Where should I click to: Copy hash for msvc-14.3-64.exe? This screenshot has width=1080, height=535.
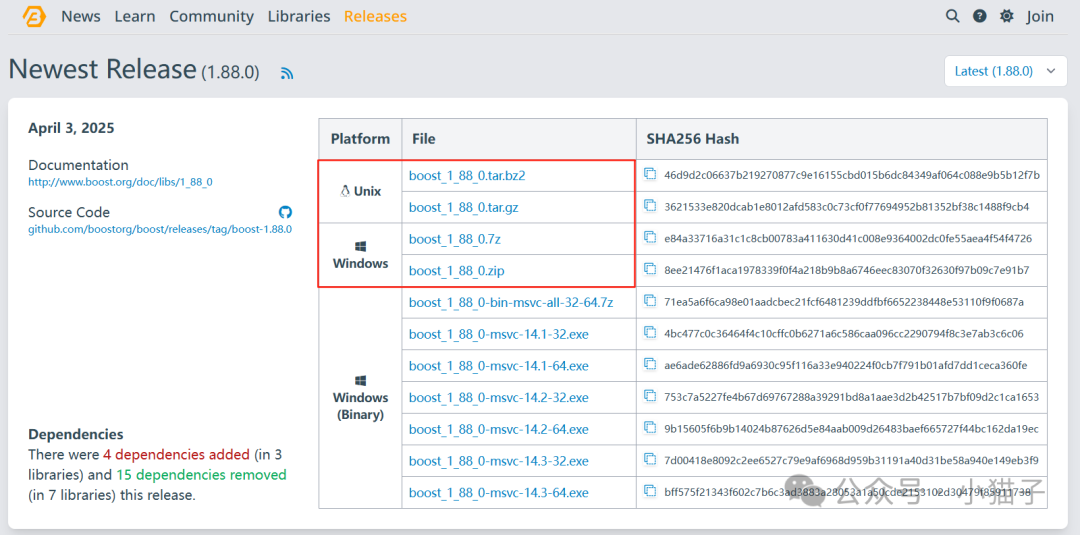tap(650, 491)
